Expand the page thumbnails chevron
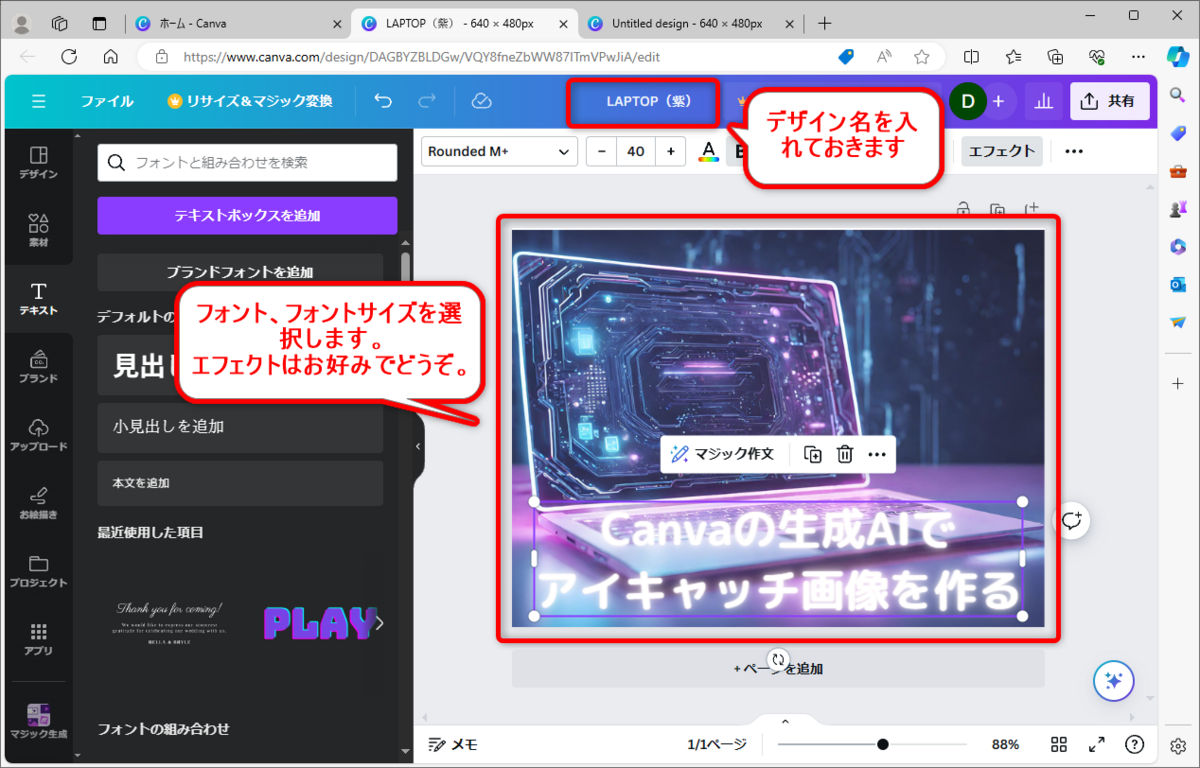This screenshot has width=1200, height=768. coord(785,722)
